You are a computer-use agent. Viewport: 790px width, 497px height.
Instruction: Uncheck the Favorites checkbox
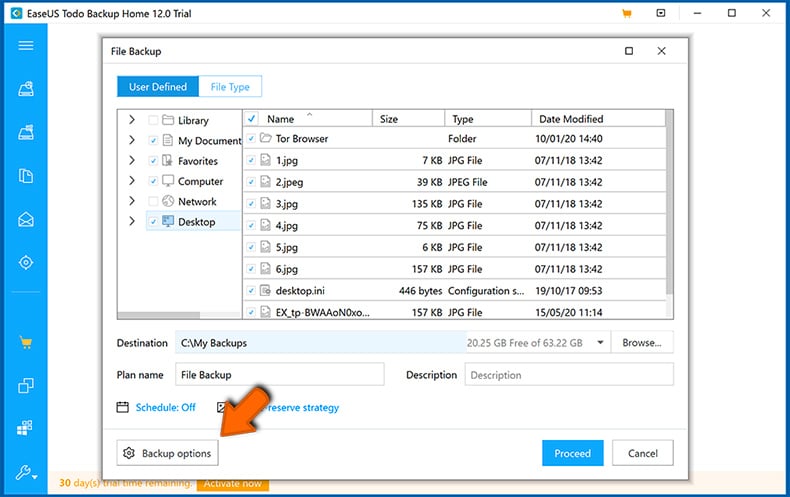(153, 161)
